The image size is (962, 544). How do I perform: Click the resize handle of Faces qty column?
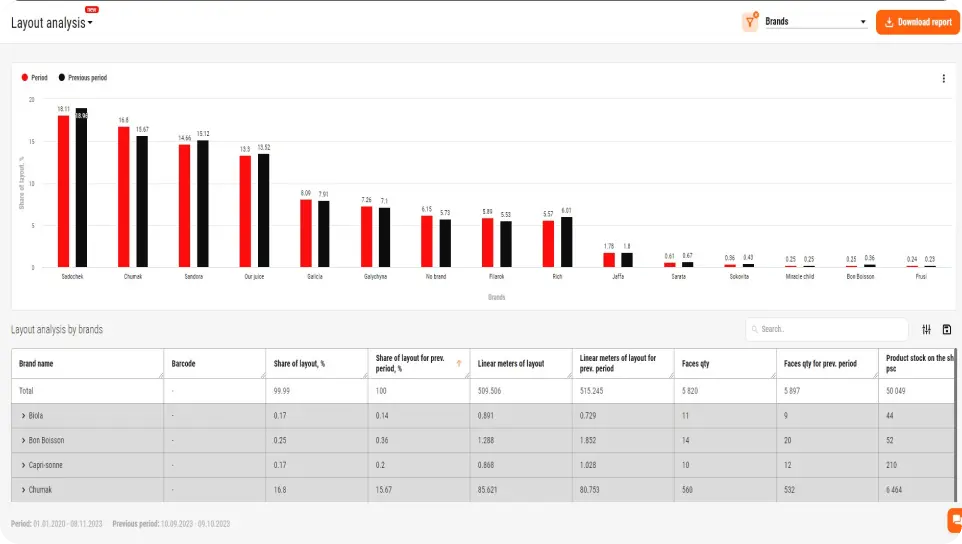click(x=771, y=373)
